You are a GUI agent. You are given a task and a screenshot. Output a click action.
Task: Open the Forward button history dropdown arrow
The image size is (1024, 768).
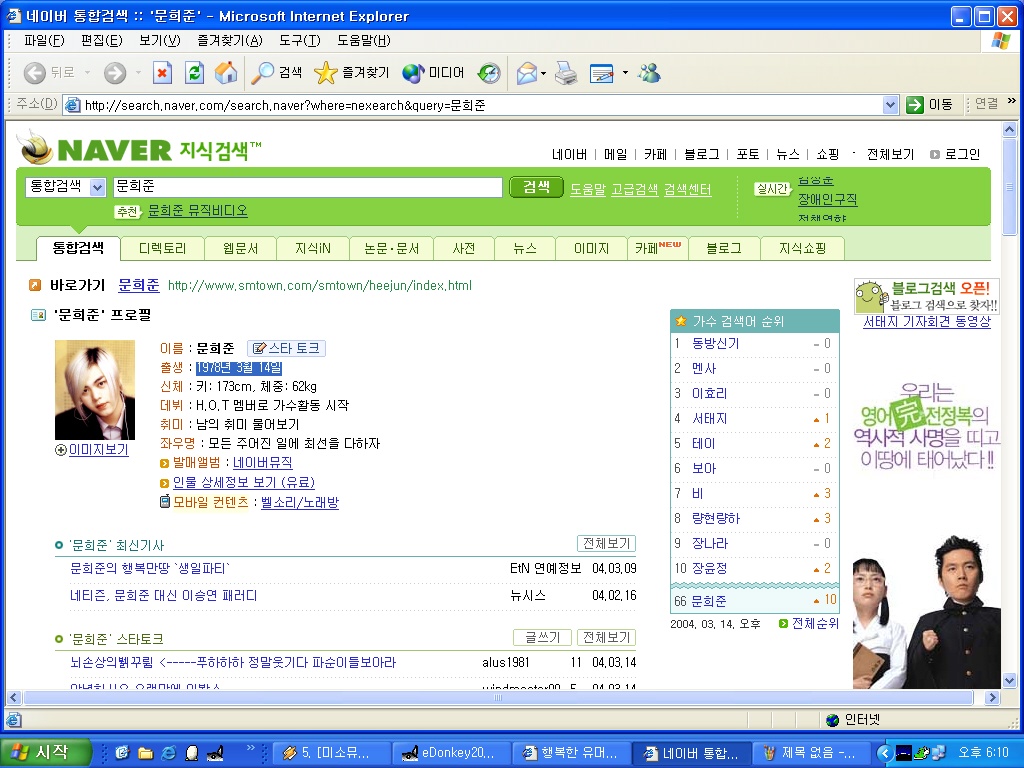point(138,72)
